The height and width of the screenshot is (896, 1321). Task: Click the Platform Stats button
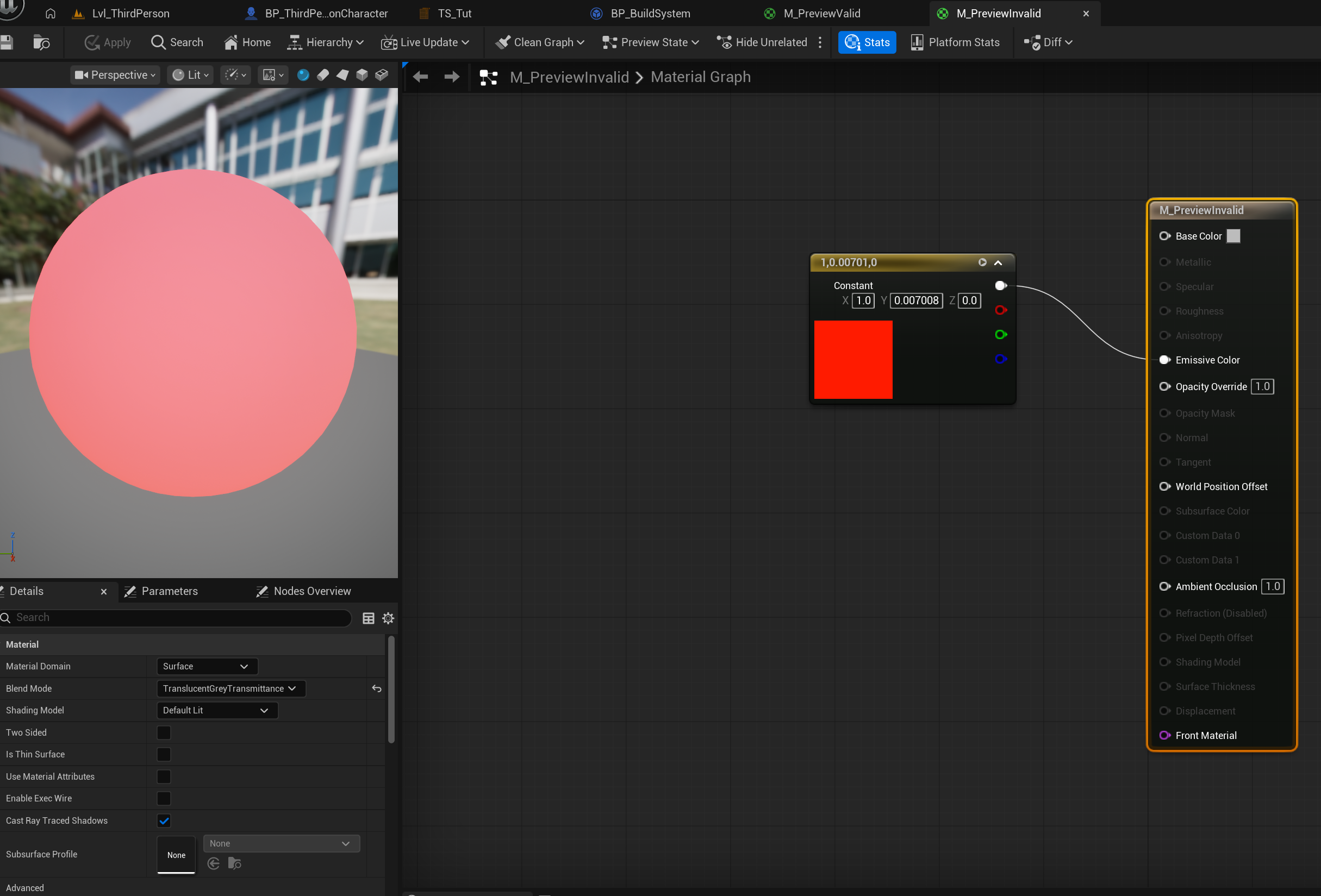click(955, 42)
